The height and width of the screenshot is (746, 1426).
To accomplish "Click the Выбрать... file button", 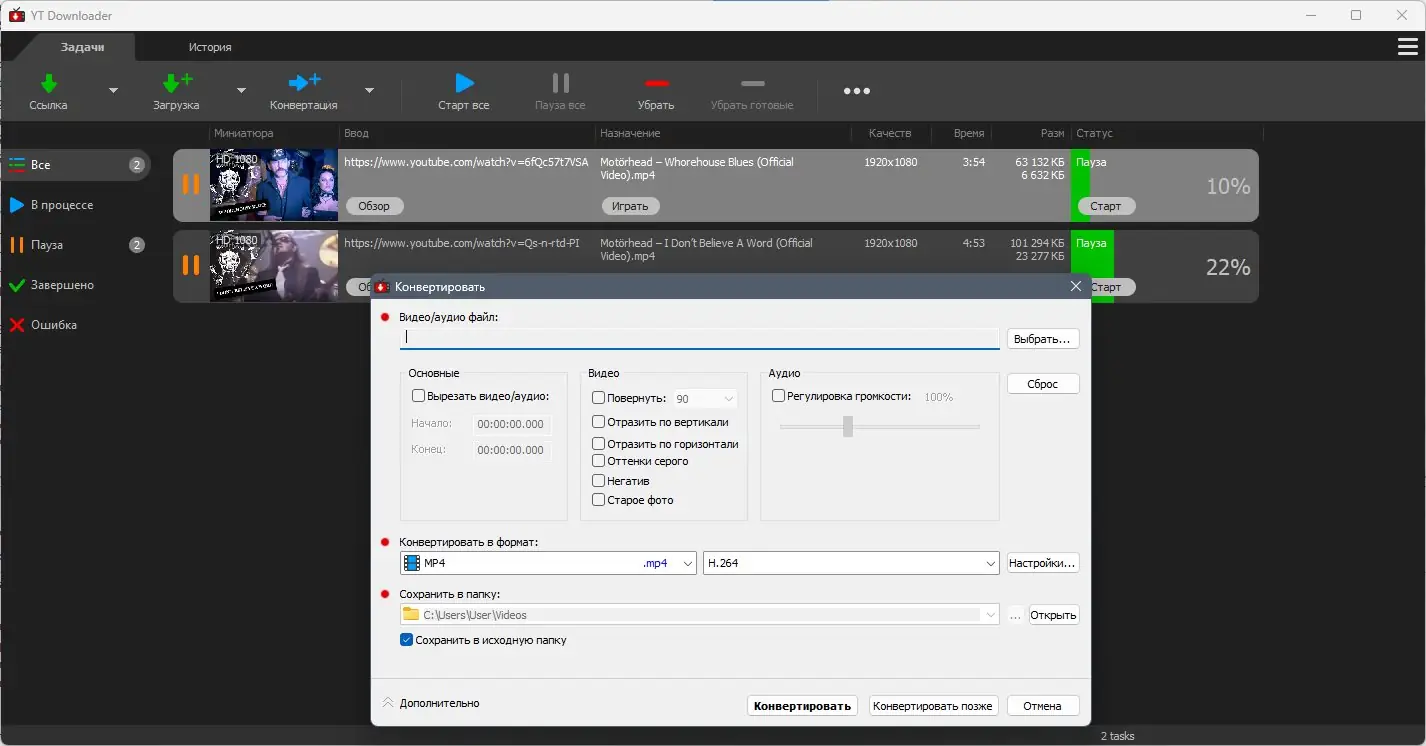I will [1043, 339].
